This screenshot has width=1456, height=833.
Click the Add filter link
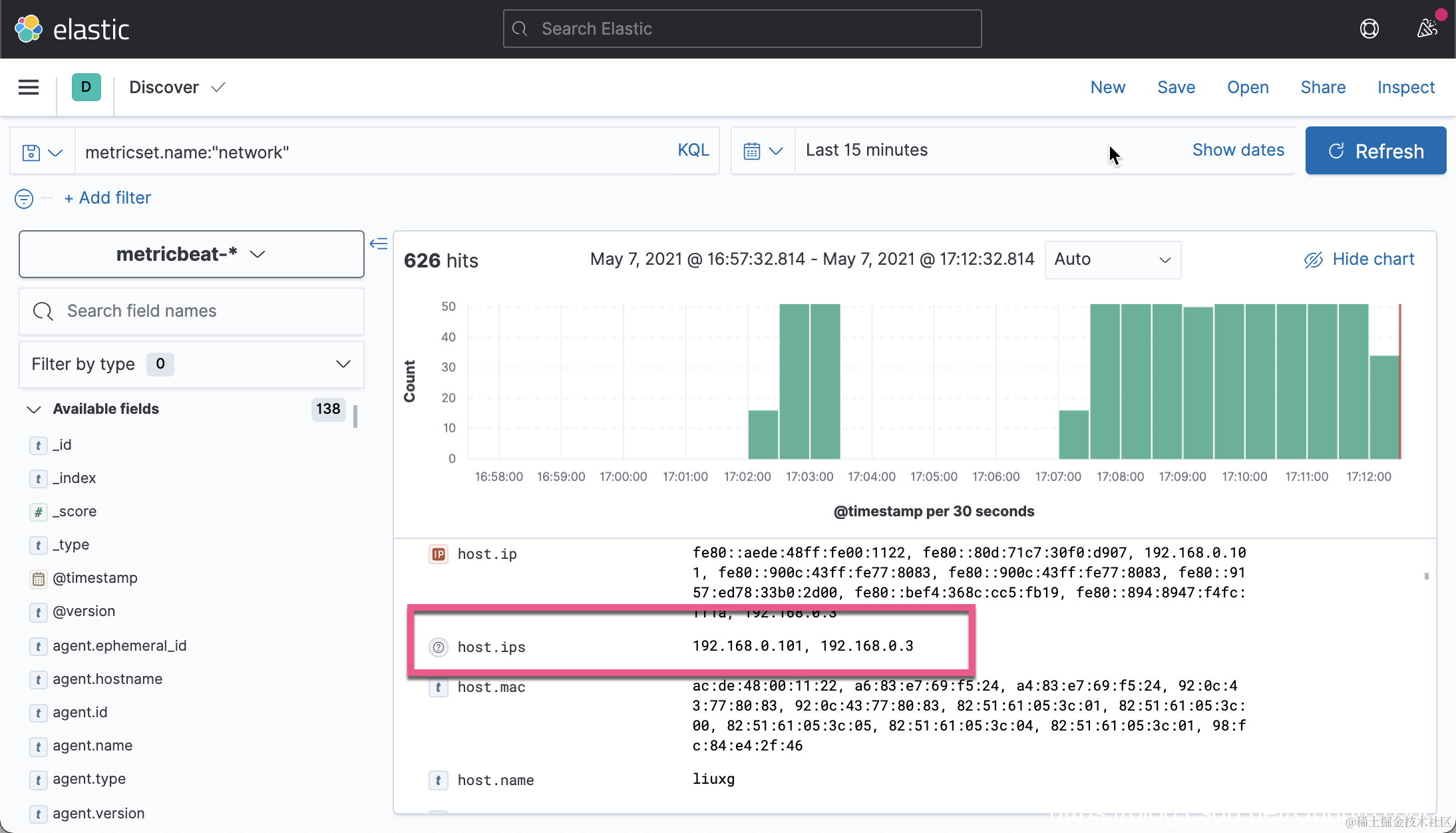tap(108, 198)
